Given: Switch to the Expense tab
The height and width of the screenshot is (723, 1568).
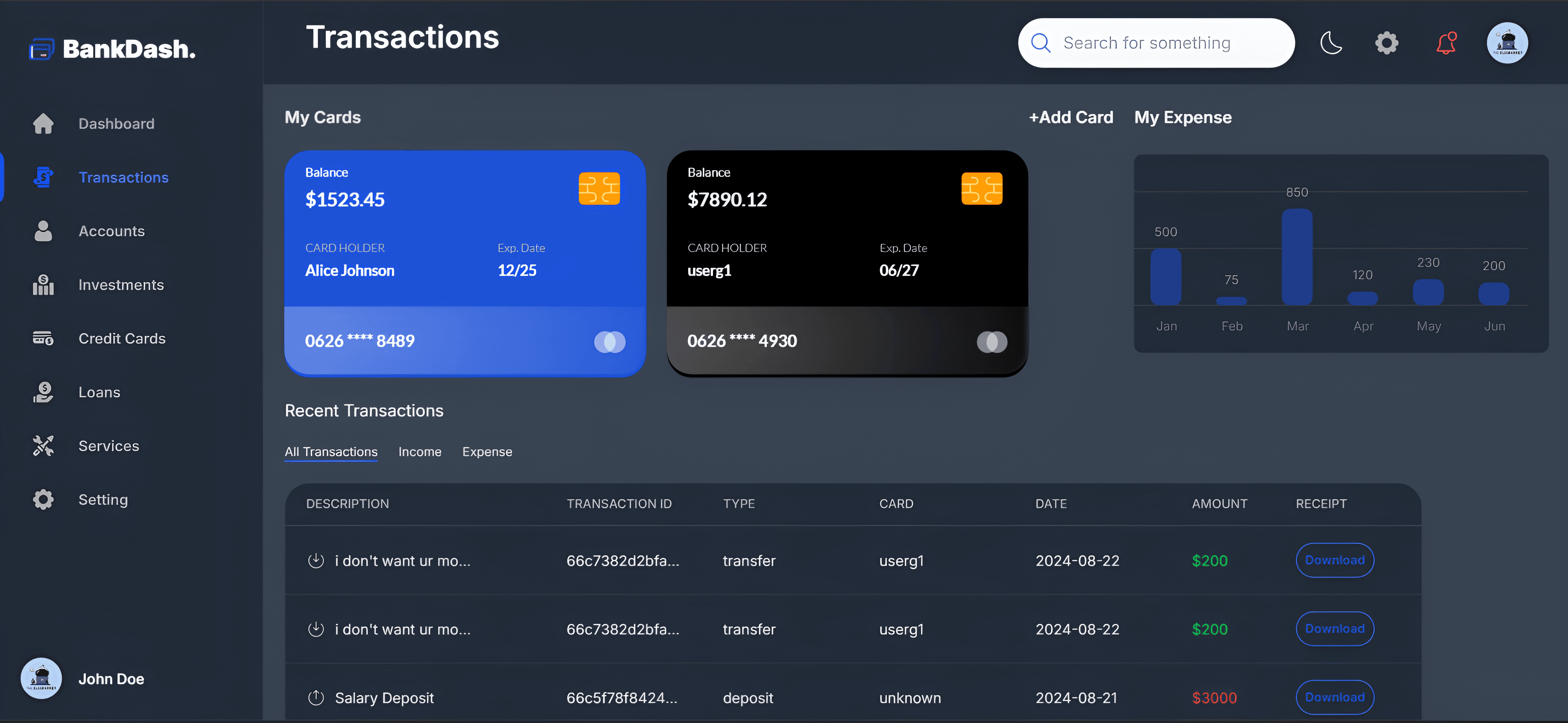Looking at the screenshot, I should click(487, 452).
